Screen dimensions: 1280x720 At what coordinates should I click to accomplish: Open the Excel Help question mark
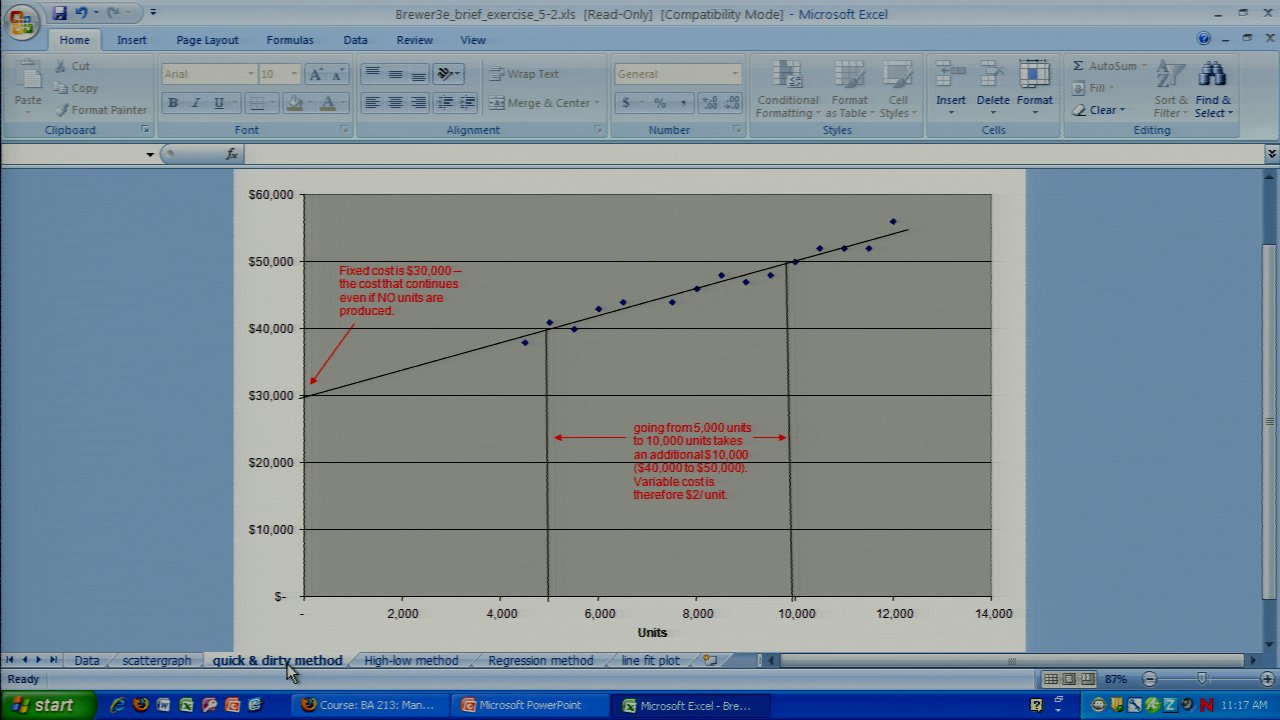1204,39
